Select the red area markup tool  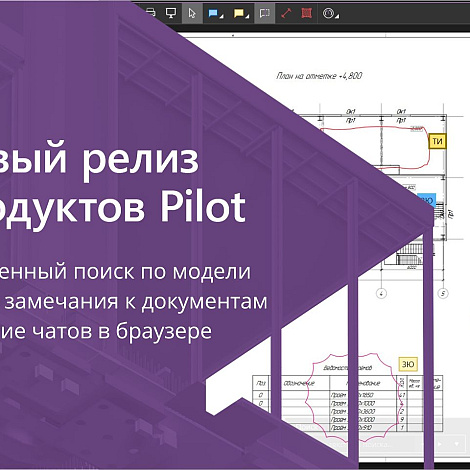[x=306, y=13]
